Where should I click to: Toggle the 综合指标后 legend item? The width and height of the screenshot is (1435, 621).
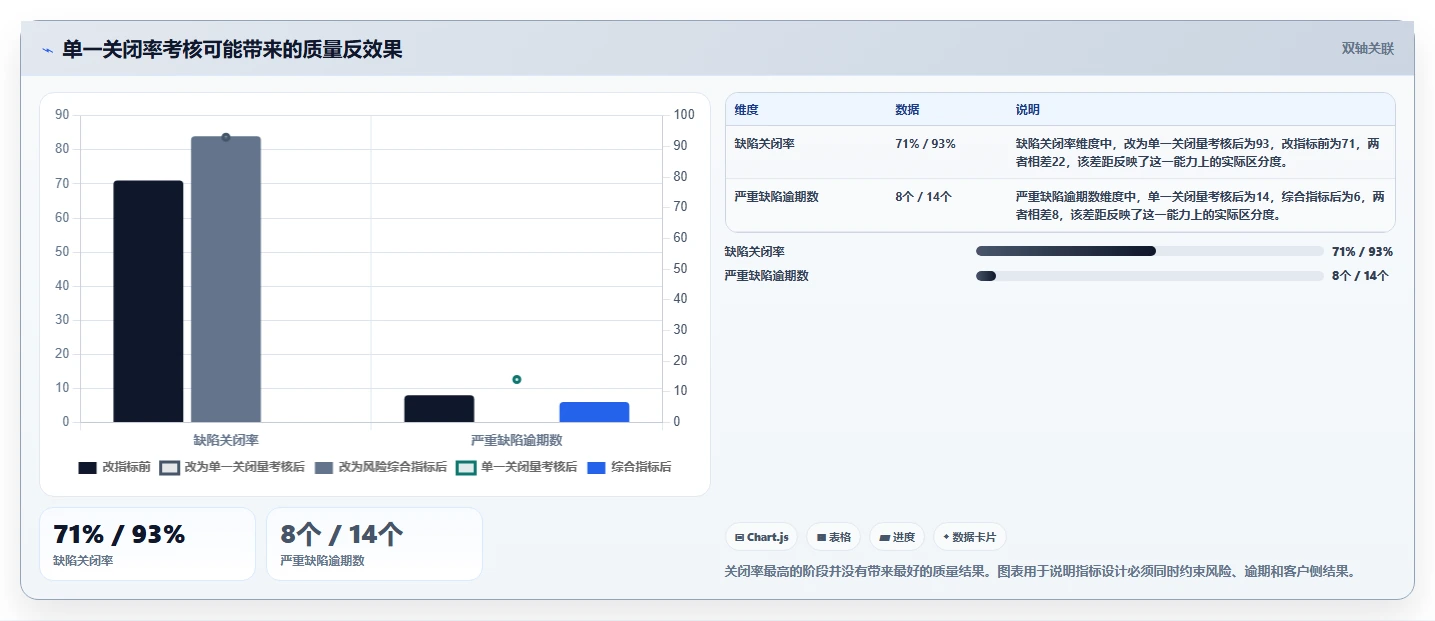click(629, 467)
